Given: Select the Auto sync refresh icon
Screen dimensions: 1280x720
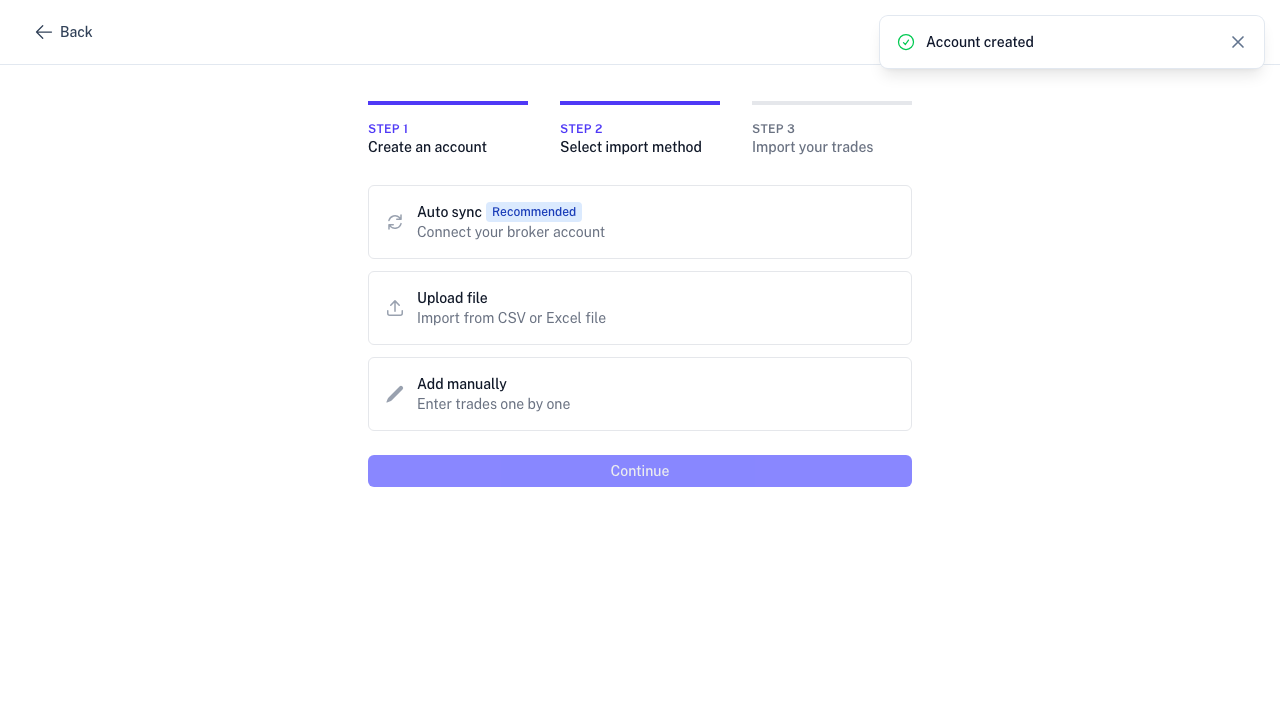Looking at the screenshot, I should [x=394, y=221].
